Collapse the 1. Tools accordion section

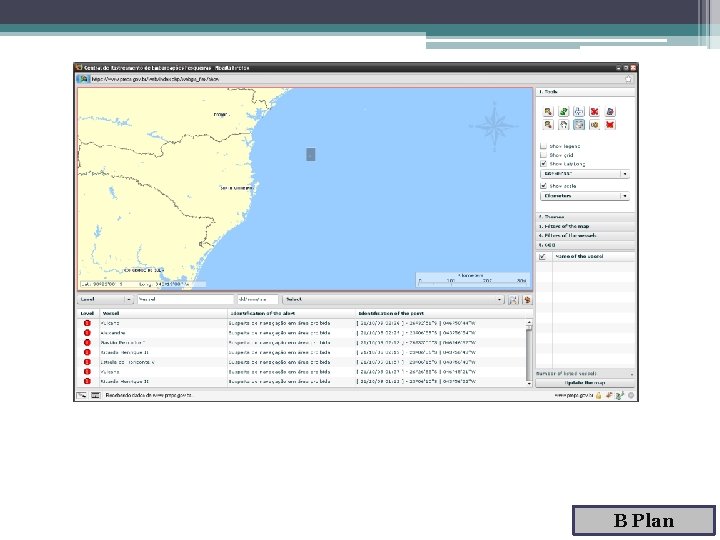[585, 92]
